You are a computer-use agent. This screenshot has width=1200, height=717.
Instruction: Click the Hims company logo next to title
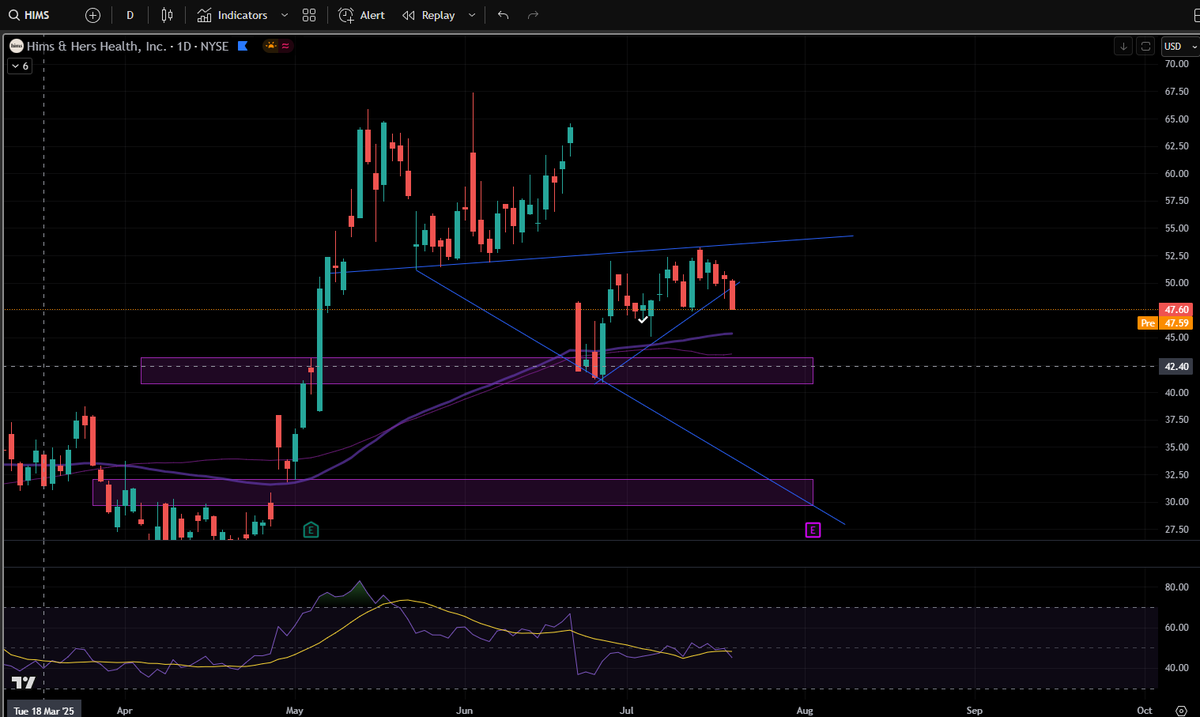(15, 46)
